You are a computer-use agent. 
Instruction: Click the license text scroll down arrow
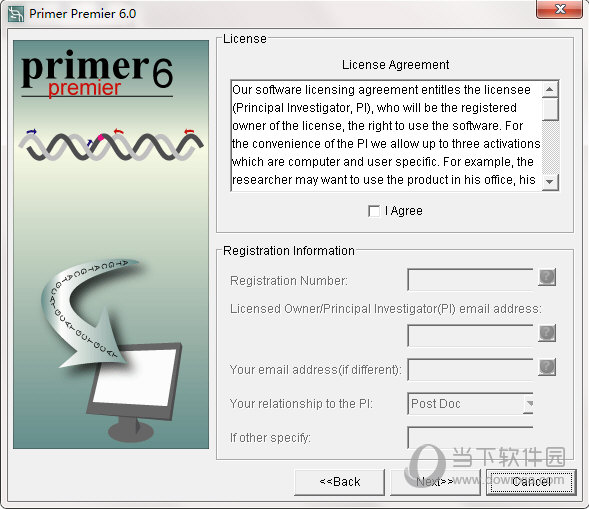tap(550, 182)
